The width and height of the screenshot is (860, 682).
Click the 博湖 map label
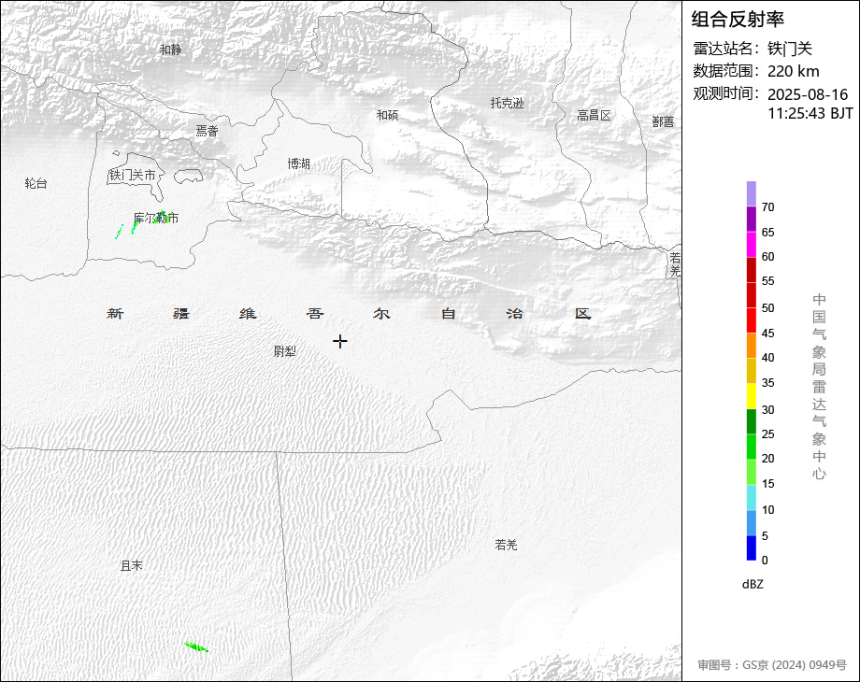(x=299, y=163)
